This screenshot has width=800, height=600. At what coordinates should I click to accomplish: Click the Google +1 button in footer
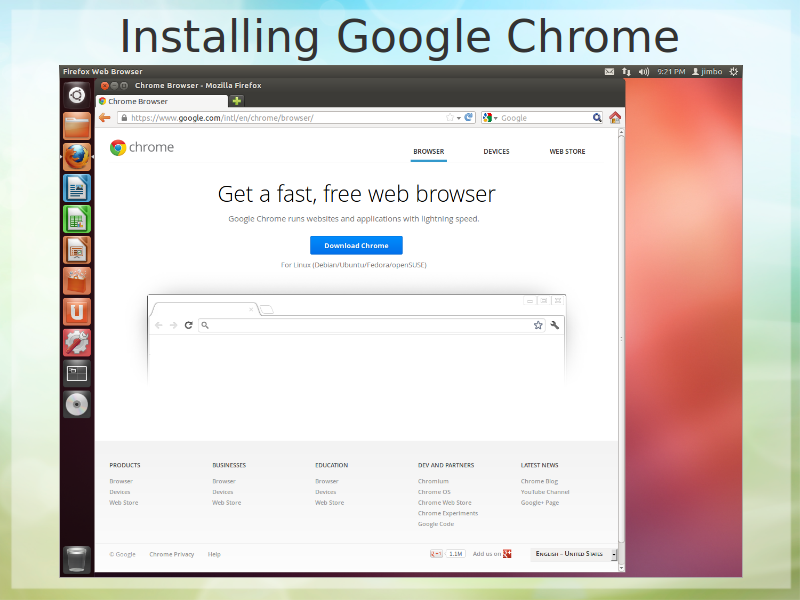pos(436,554)
